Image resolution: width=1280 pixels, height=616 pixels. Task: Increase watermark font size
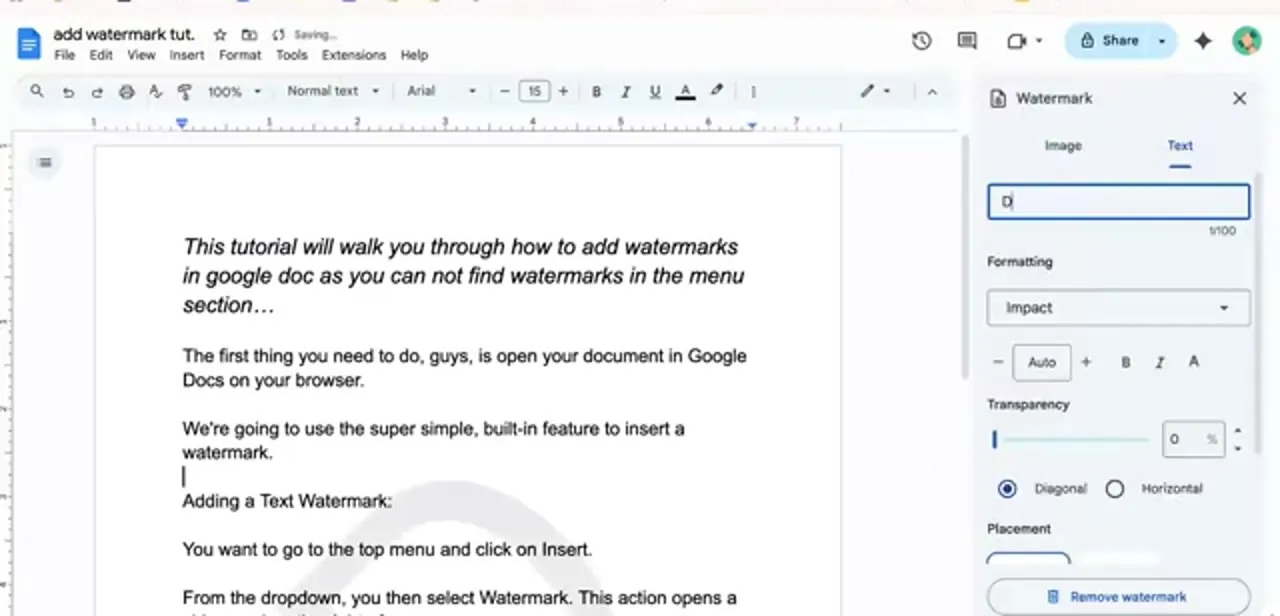pos(1086,362)
